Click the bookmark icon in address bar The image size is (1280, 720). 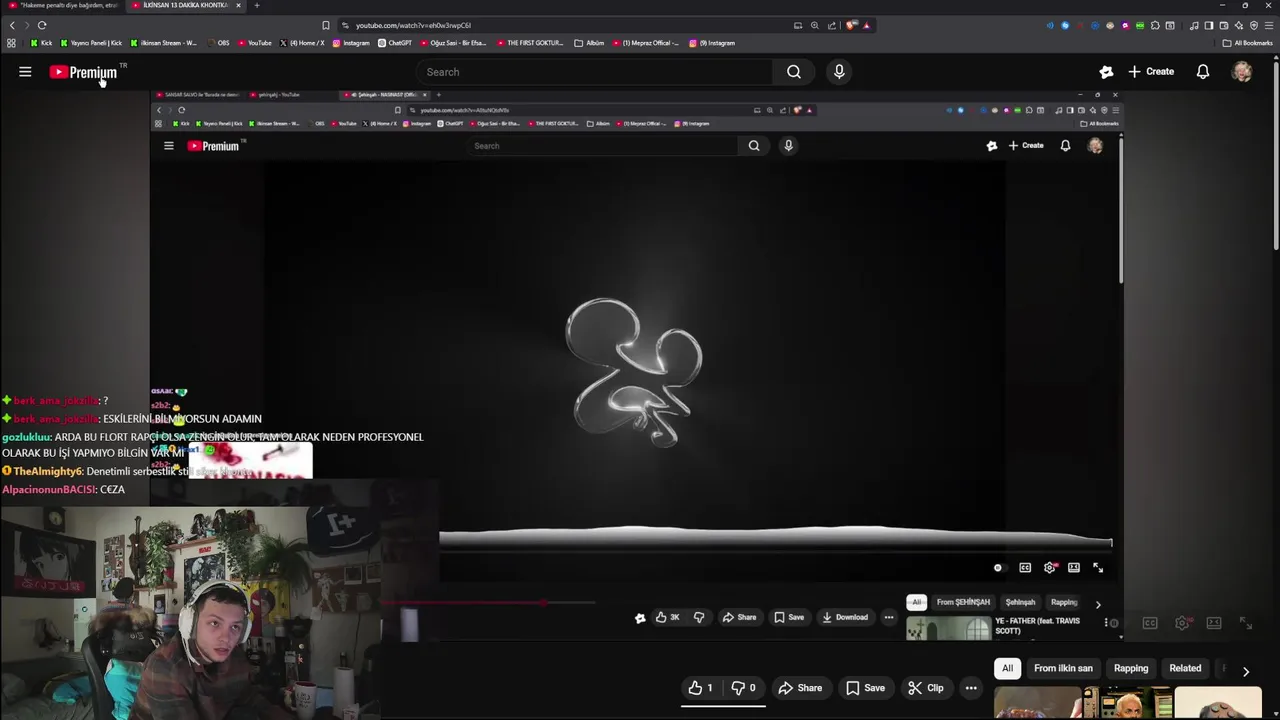tap(325, 25)
